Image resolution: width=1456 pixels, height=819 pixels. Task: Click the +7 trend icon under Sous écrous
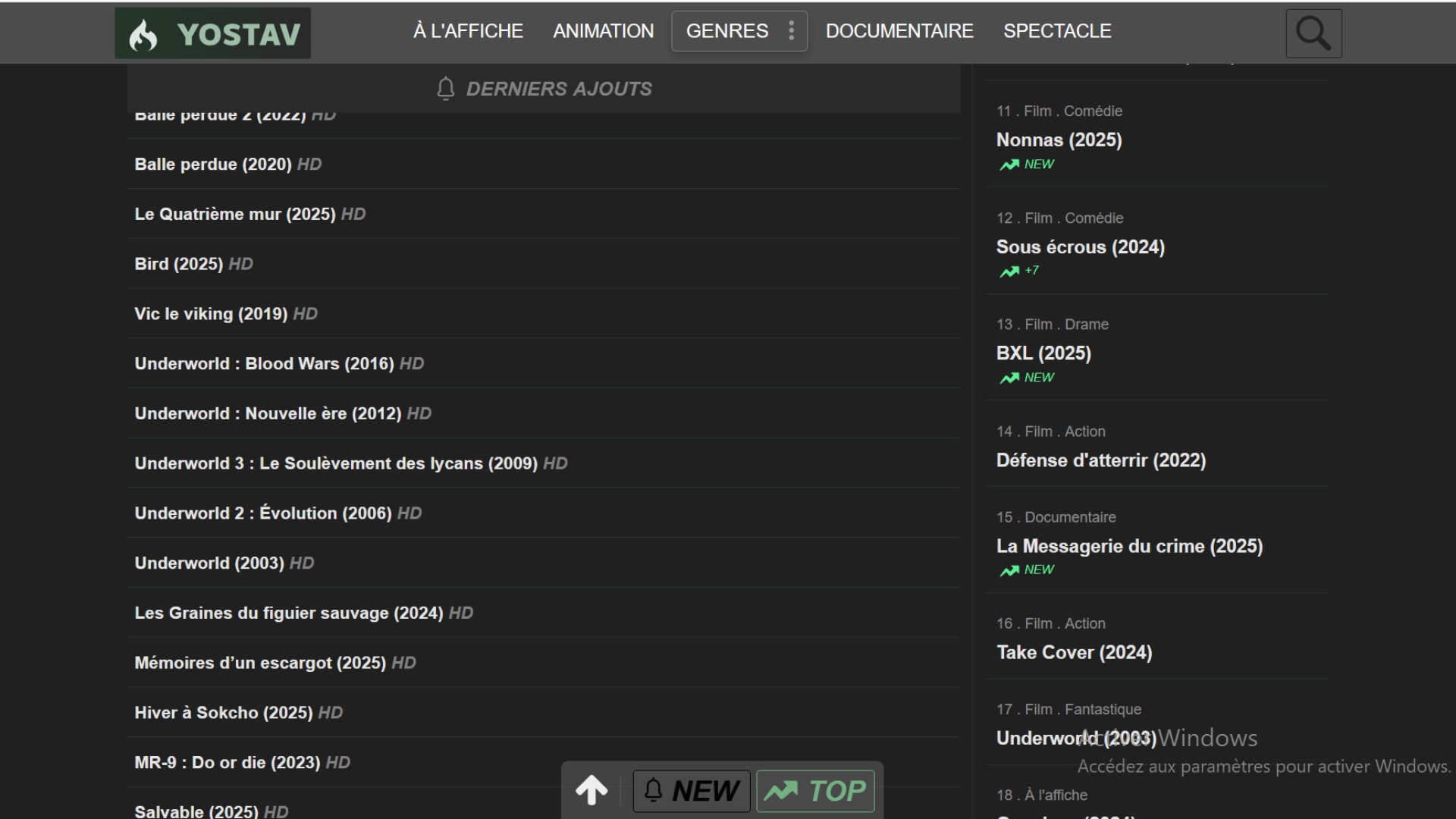(1009, 271)
